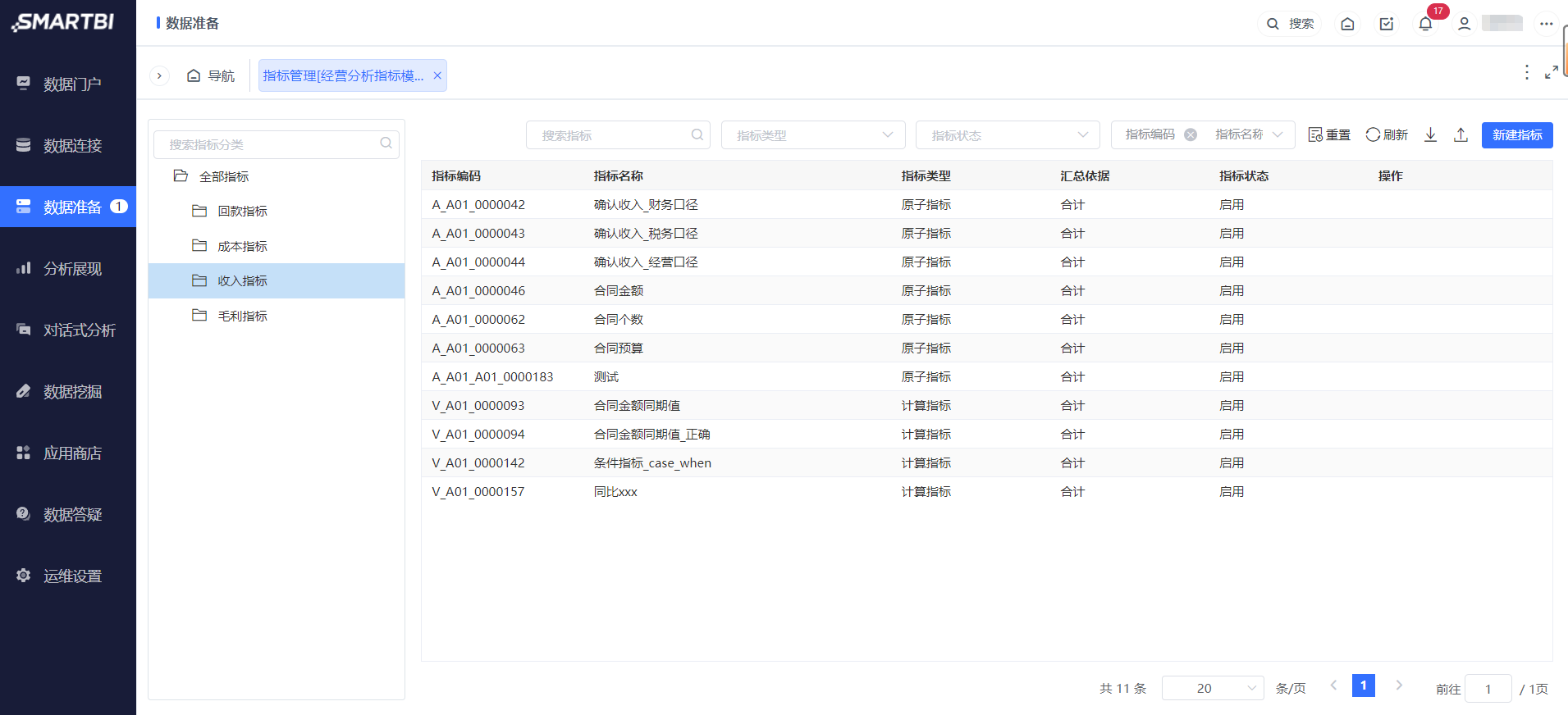The width and height of the screenshot is (1568, 715).
Task: Click 条件指标_case_when indicator name
Action: click(652, 463)
